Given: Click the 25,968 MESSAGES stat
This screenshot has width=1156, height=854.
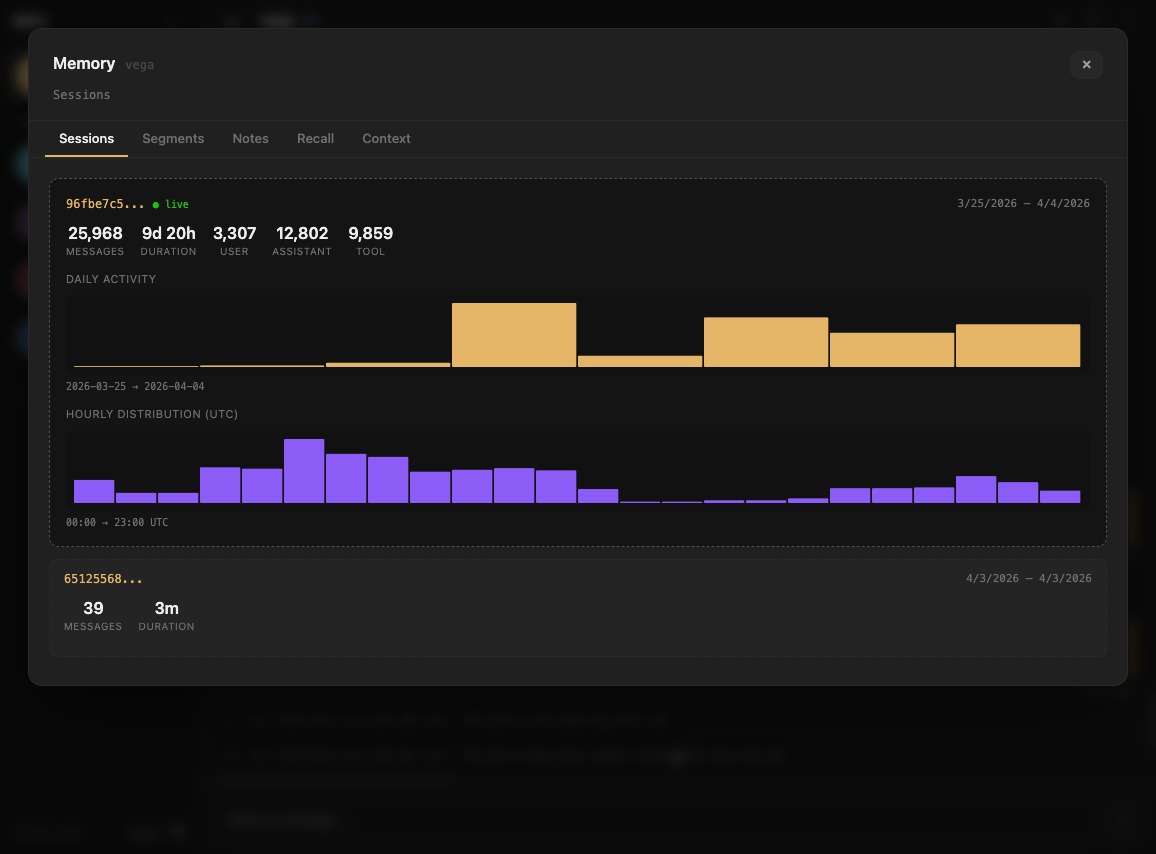Looking at the screenshot, I should (95, 240).
